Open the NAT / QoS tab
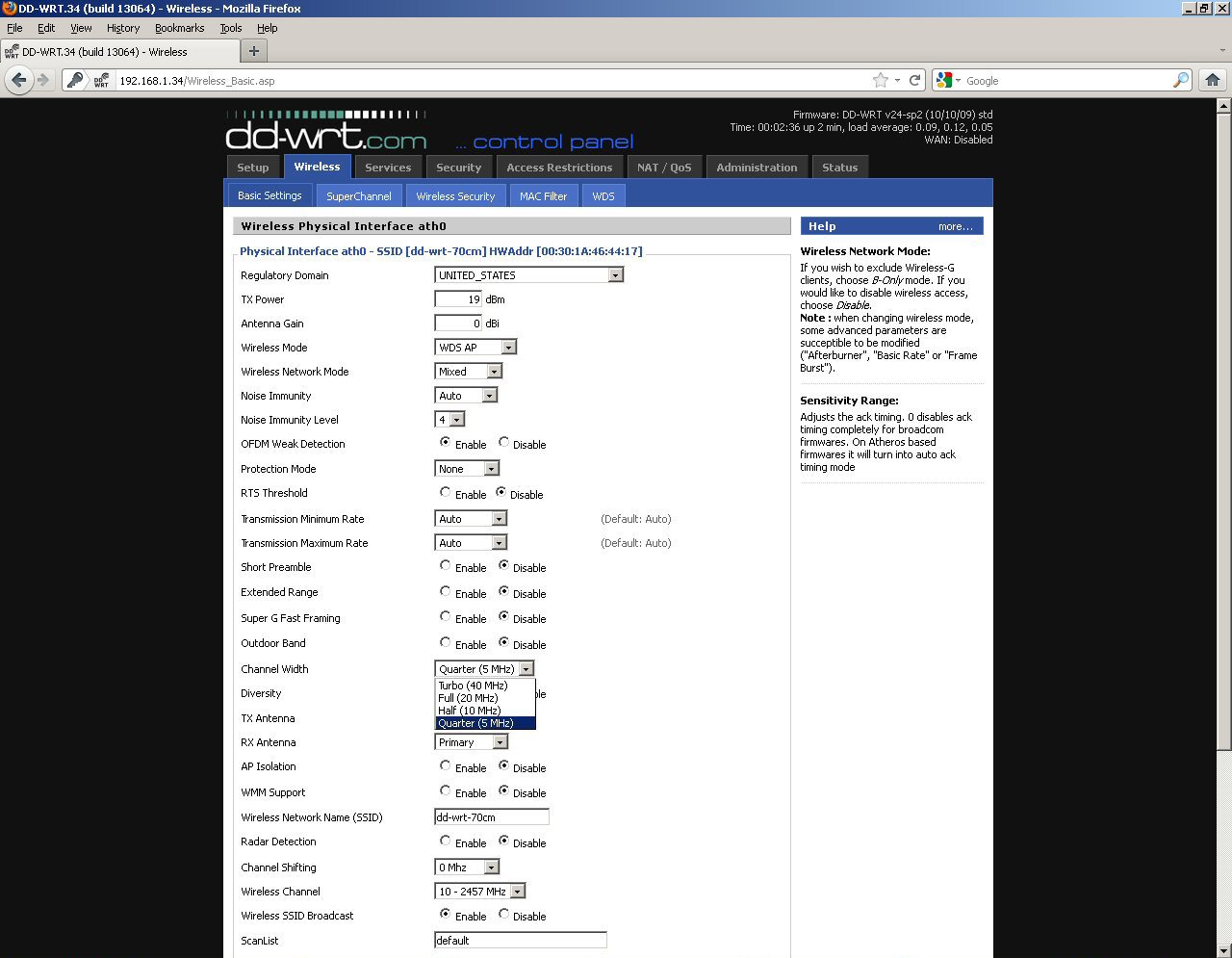 (664, 167)
